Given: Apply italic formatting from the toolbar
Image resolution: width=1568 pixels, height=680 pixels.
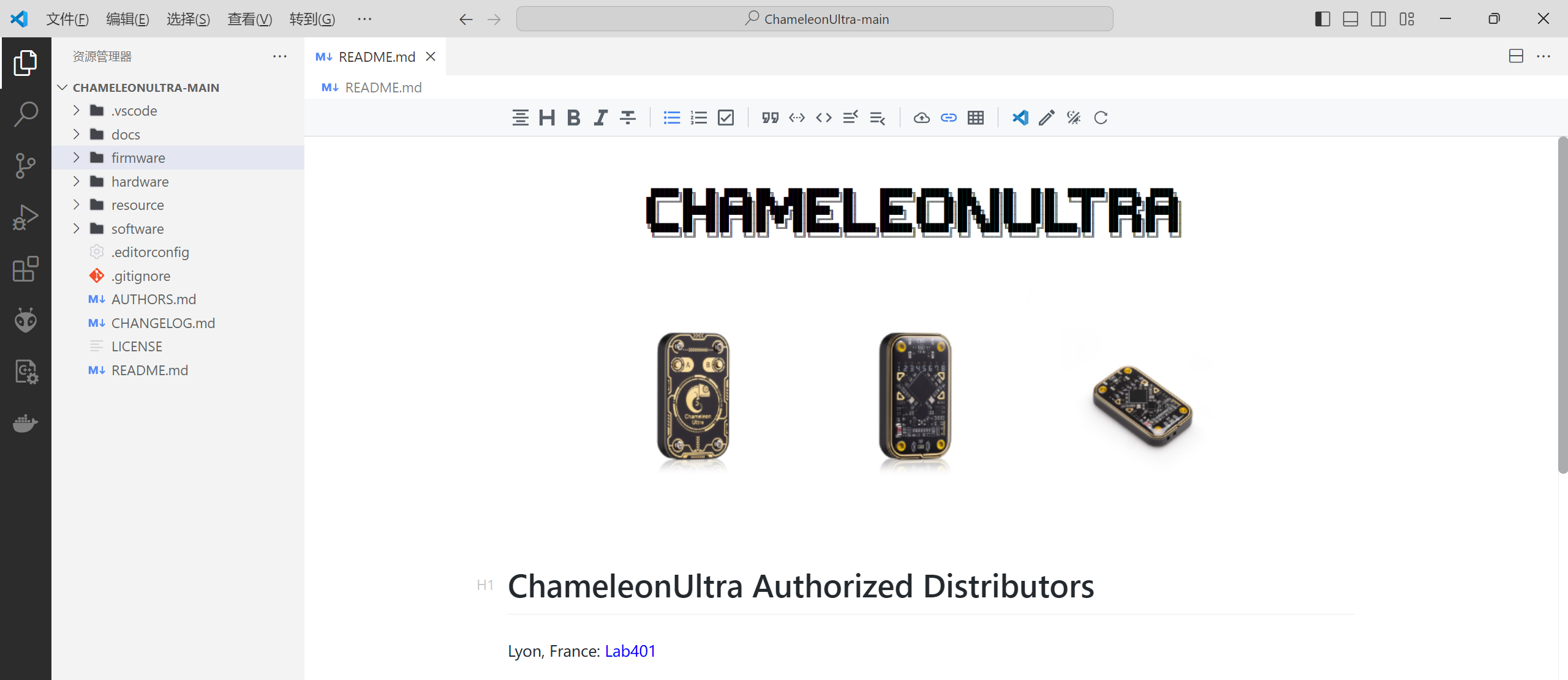Looking at the screenshot, I should 600,118.
